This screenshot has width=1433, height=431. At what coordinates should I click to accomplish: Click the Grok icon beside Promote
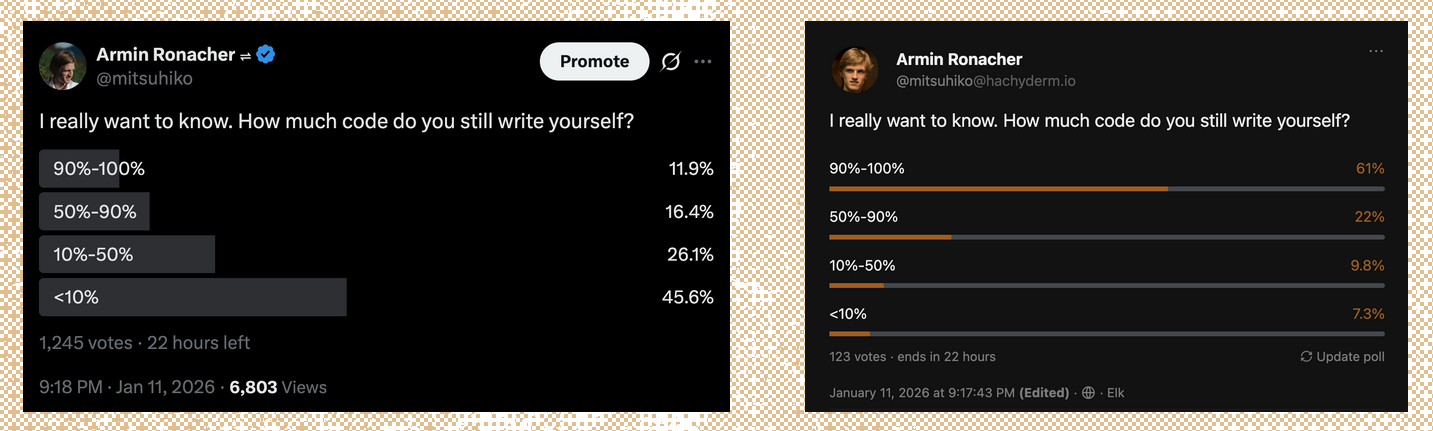671,62
